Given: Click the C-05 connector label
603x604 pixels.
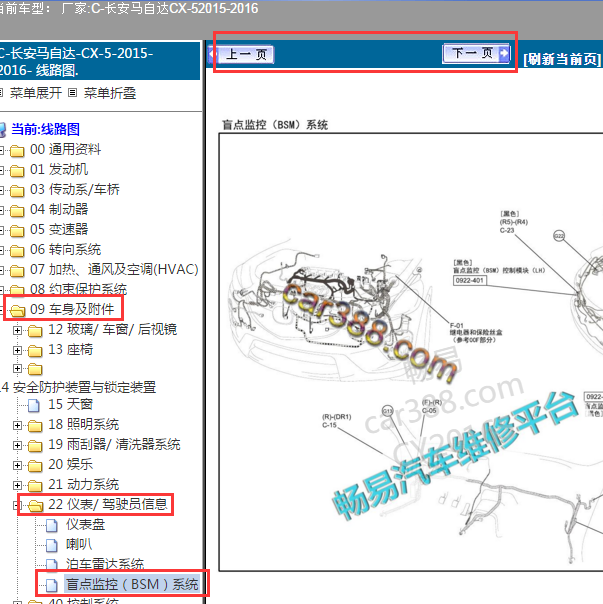Looking at the screenshot, I should (x=429, y=411).
